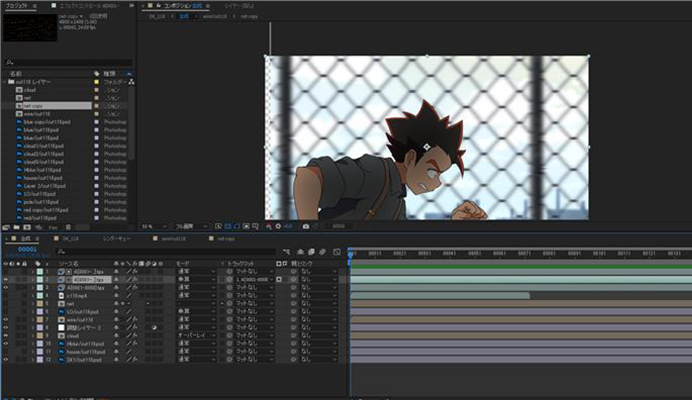Screen dimensions: 692x400
Task: Hide the cloud layer using its eye
Action: pos(6,335)
